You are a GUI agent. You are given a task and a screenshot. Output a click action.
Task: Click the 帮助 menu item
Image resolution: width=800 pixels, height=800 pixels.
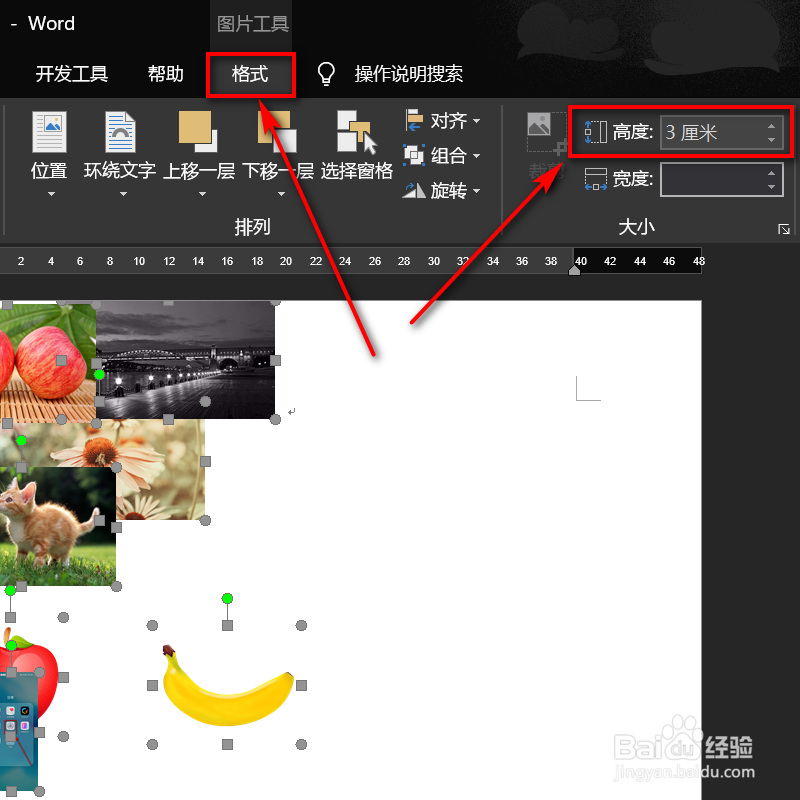point(165,74)
